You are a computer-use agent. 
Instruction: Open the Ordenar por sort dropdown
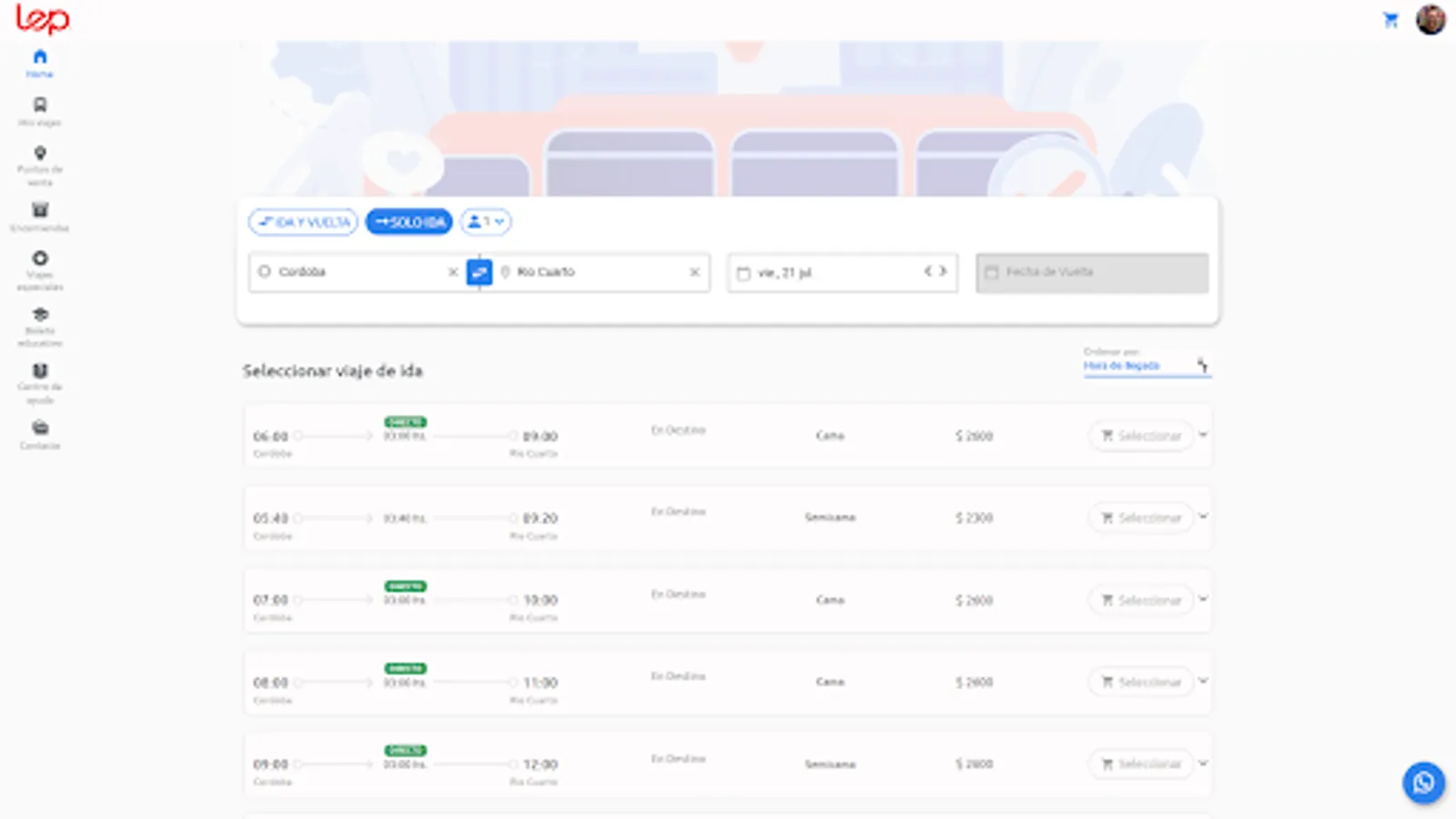[1147, 365]
